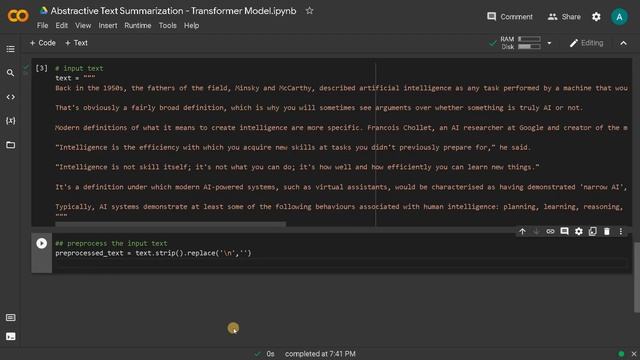This screenshot has height=360, width=640.
Task: Open the Colab logo home
Action: click(x=18, y=16)
